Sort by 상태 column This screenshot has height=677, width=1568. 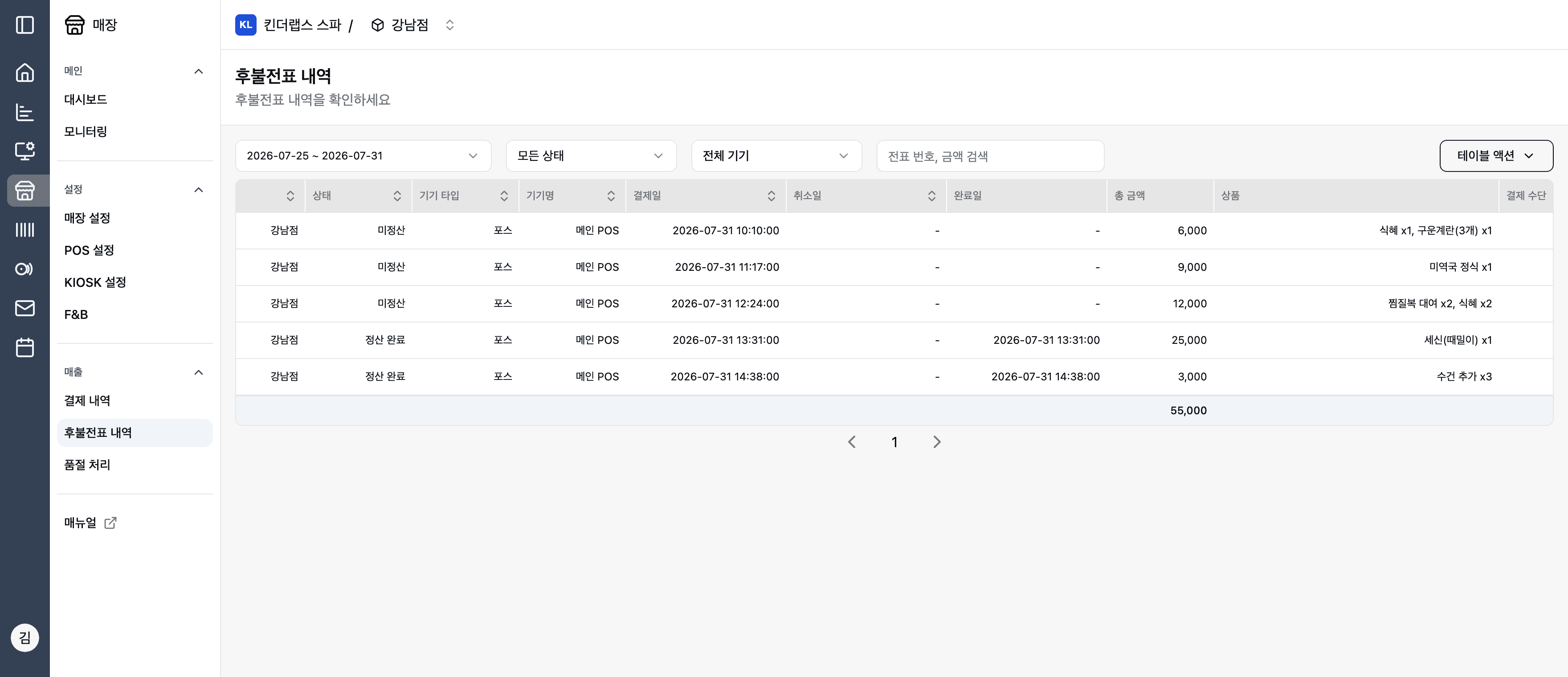click(397, 196)
